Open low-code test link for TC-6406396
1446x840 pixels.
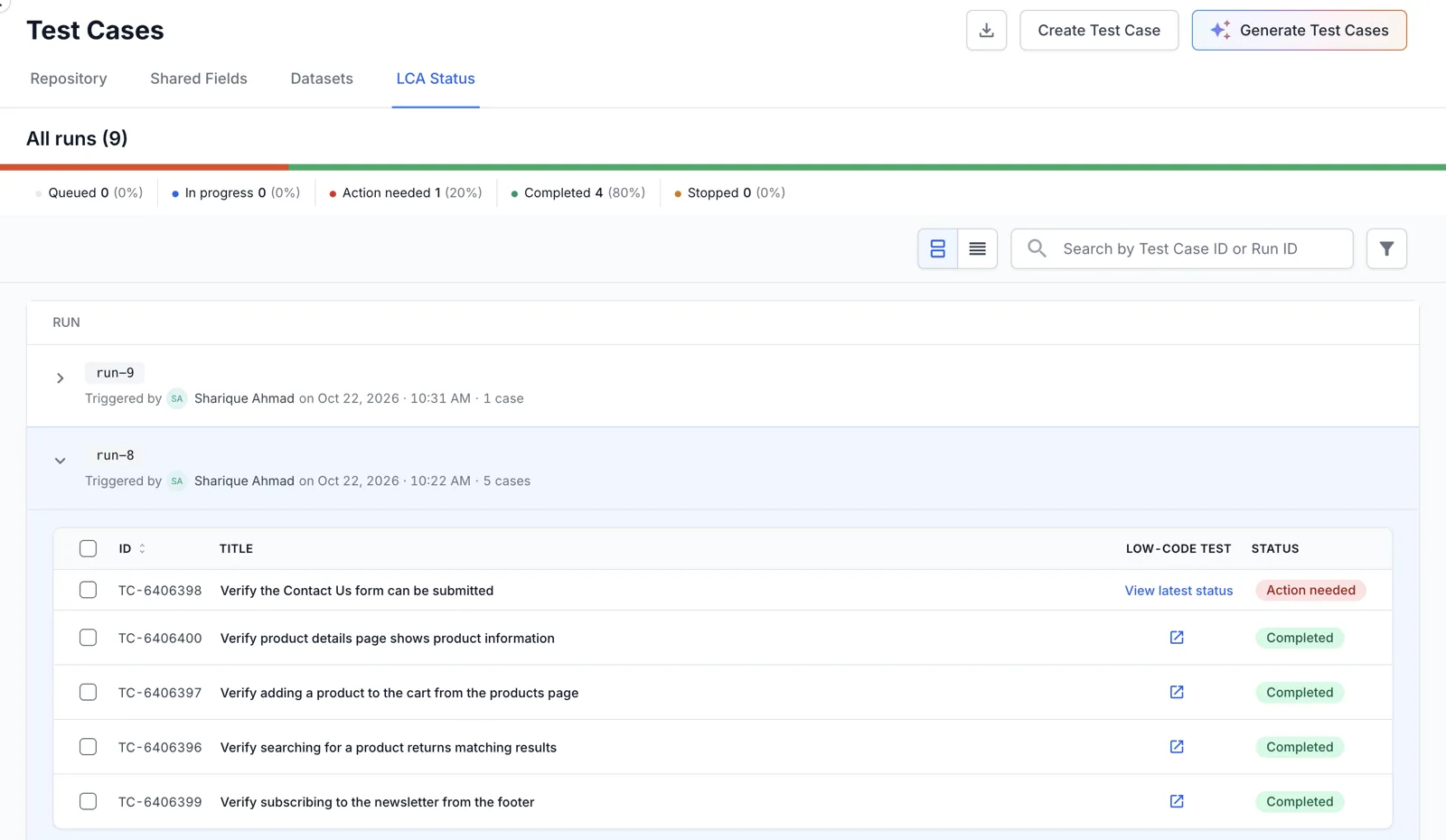pos(1177,747)
